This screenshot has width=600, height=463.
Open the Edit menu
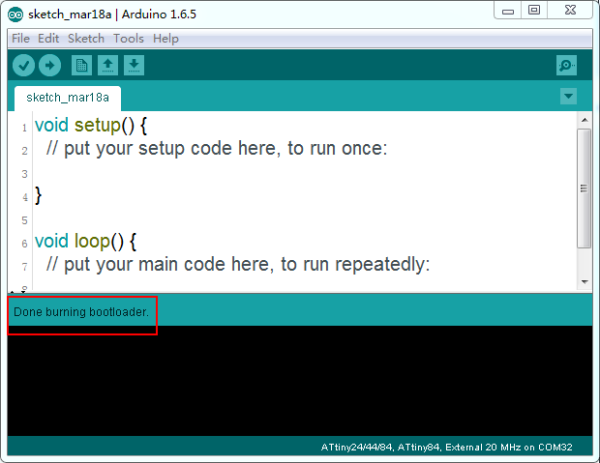click(48, 39)
